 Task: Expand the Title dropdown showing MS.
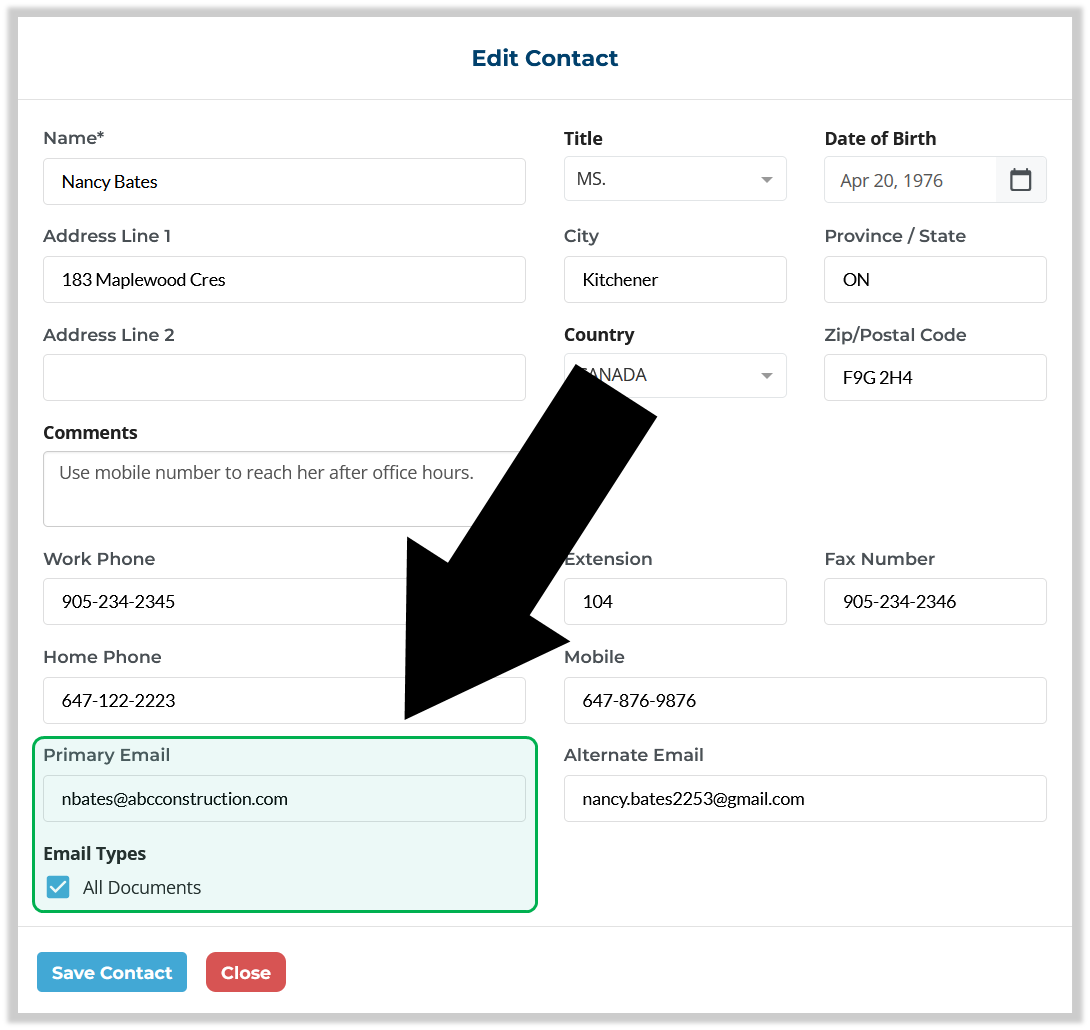[675, 179]
